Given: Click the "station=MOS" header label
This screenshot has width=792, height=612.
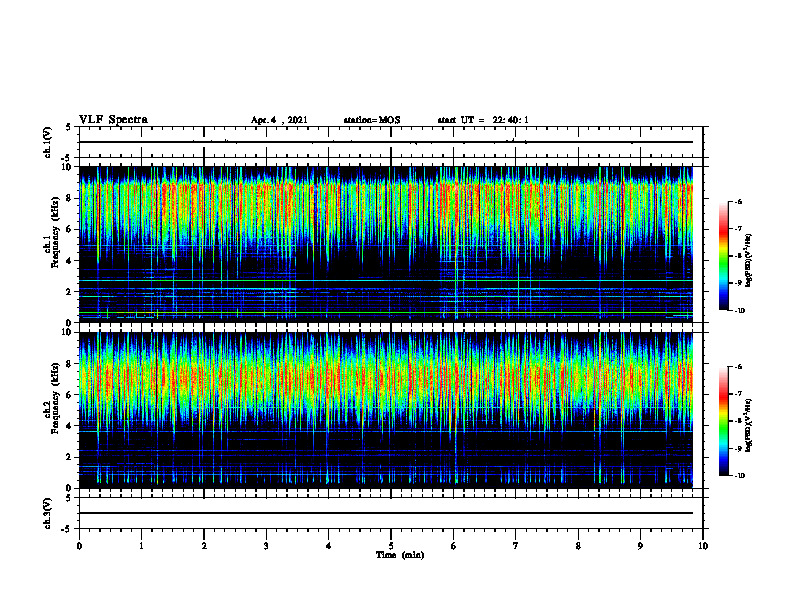Looking at the screenshot, I should (x=372, y=120).
